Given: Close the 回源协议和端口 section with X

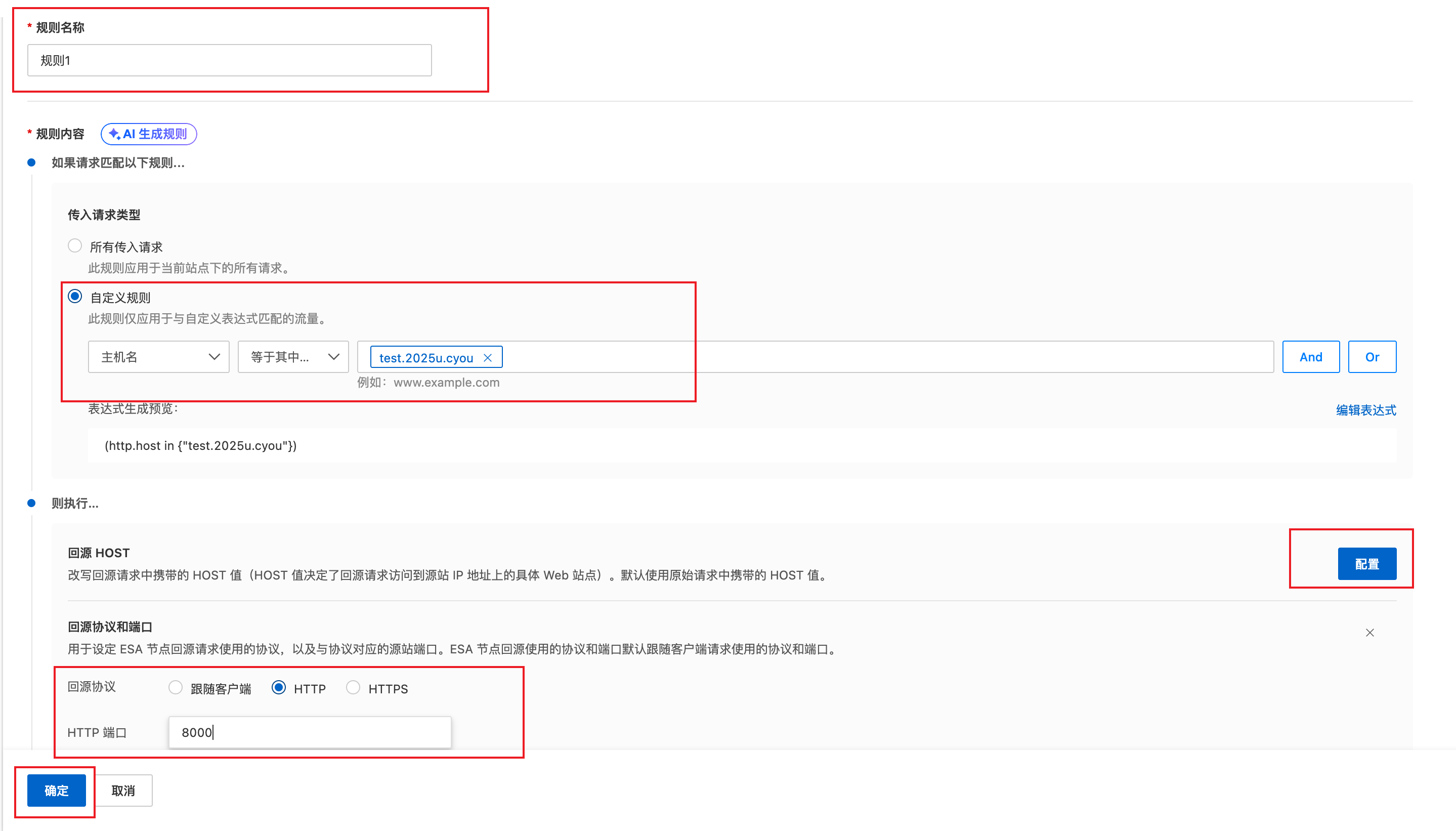Looking at the screenshot, I should click(1369, 633).
